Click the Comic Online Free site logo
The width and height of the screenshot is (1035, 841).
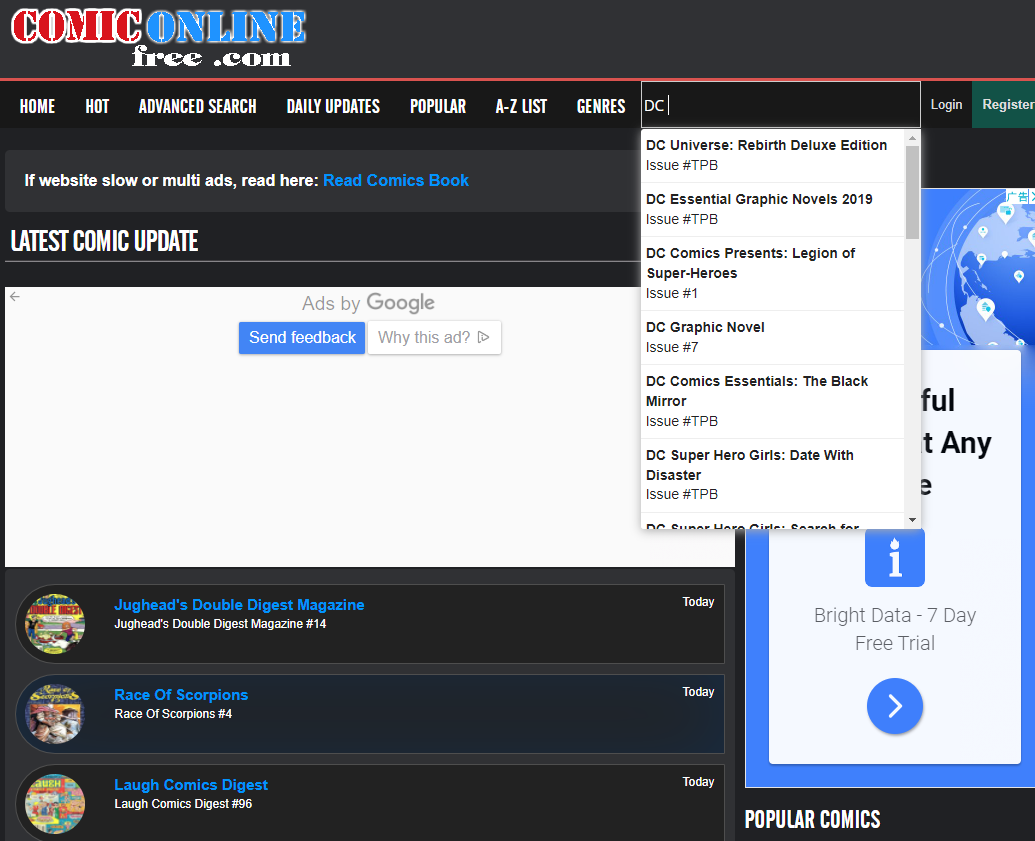click(158, 39)
